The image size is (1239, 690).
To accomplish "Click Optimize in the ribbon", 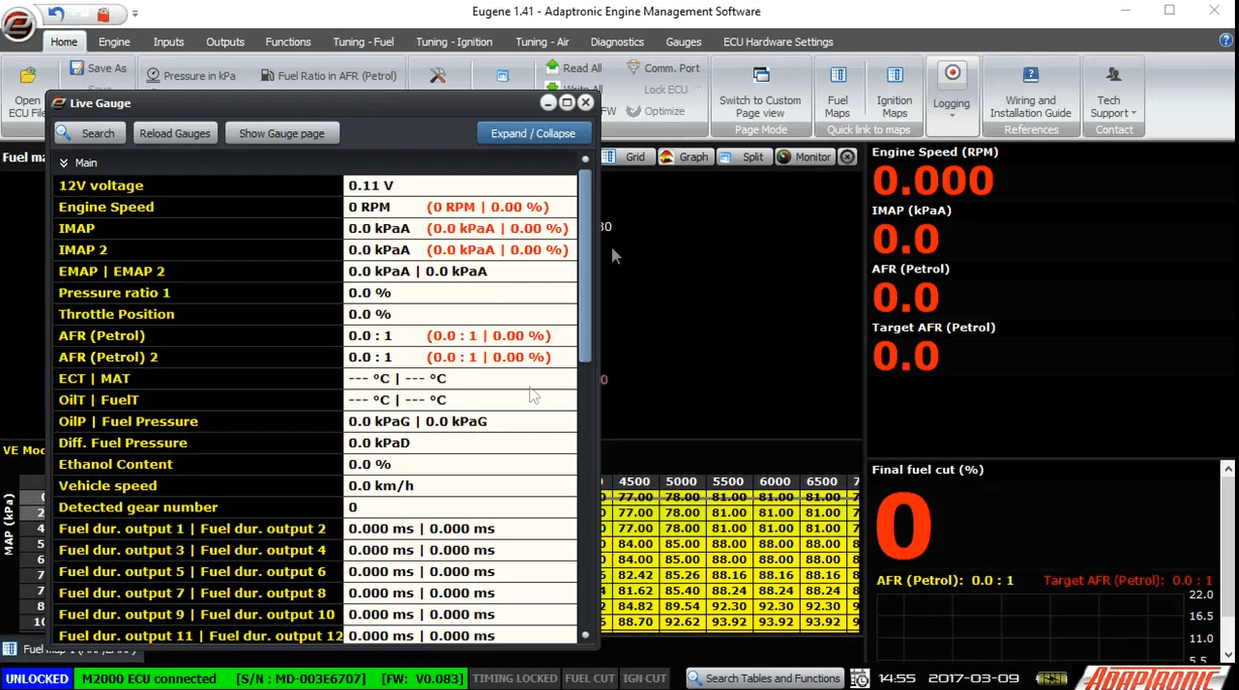I will 656,111.
